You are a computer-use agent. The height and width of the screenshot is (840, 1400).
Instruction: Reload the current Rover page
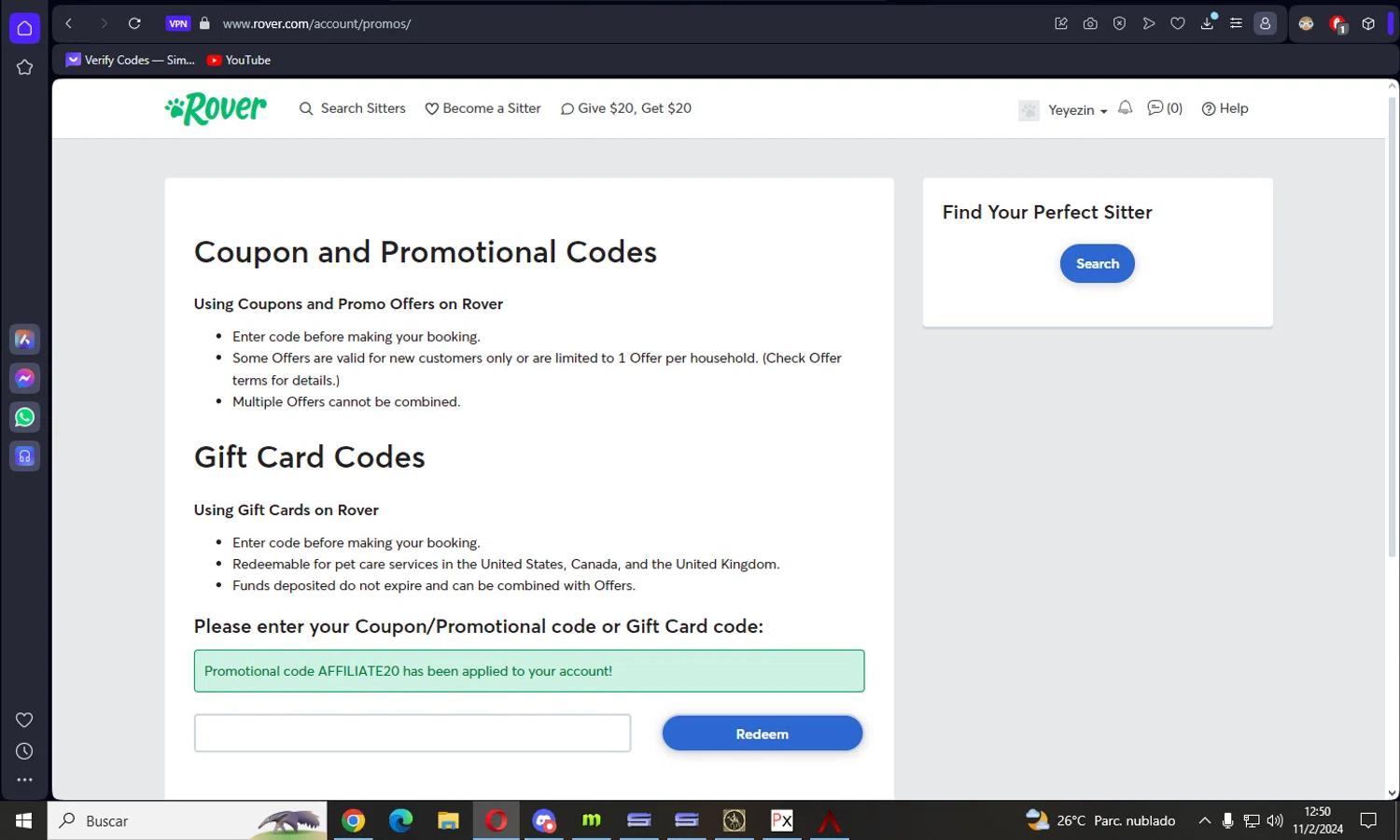pos(134,23)
